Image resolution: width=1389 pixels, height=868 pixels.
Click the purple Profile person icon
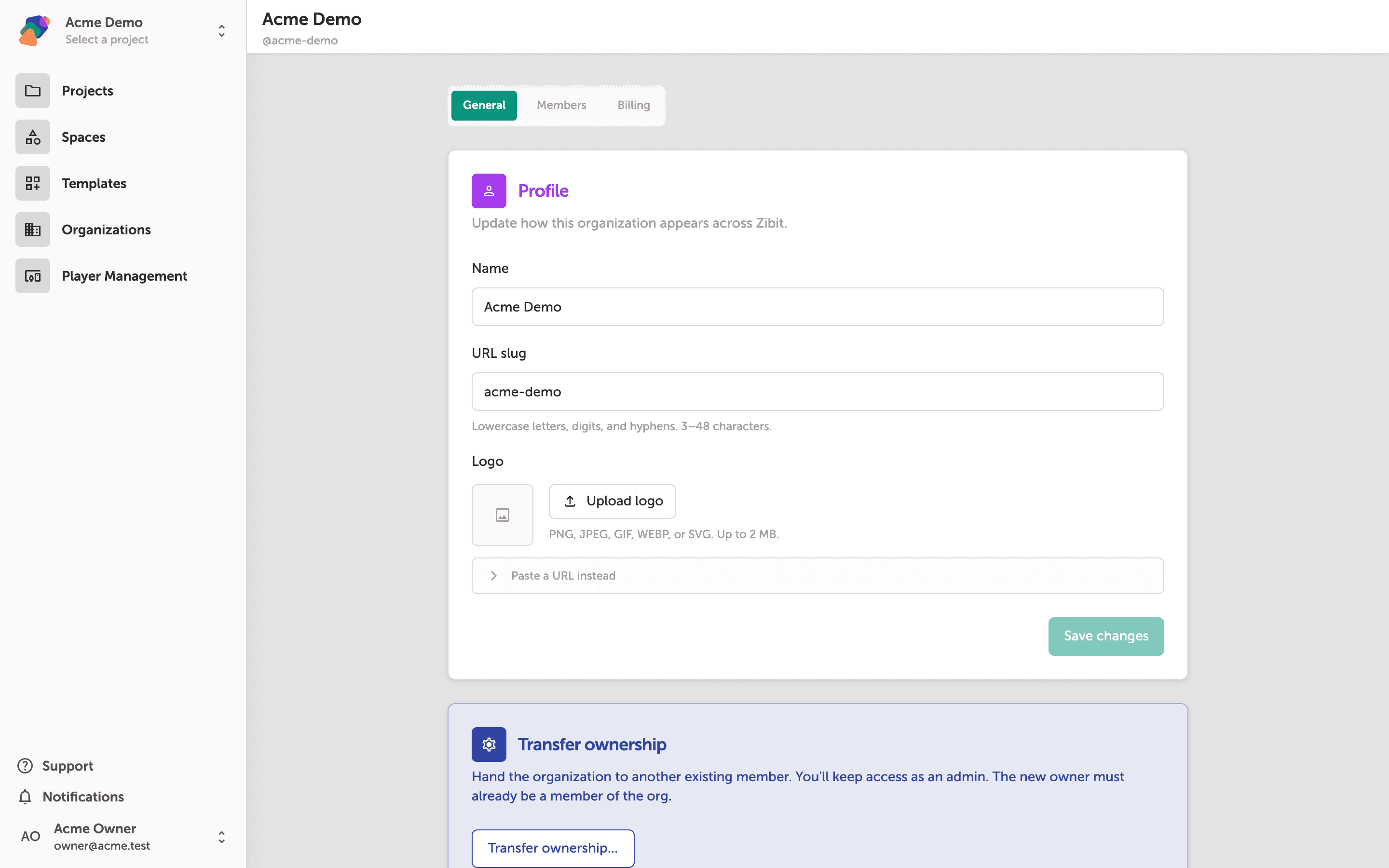click(x=489, y=190)
